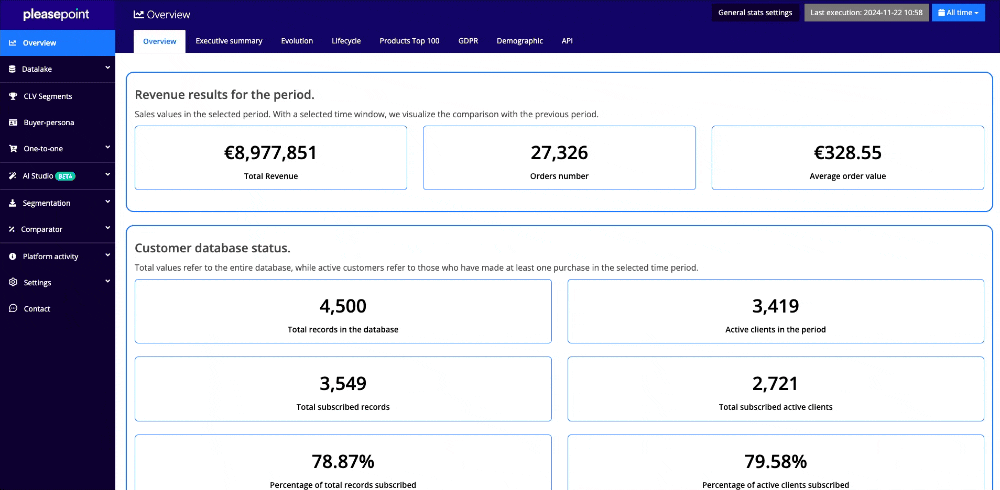Expand the Datalake menu chevron

tap(107, 69)
